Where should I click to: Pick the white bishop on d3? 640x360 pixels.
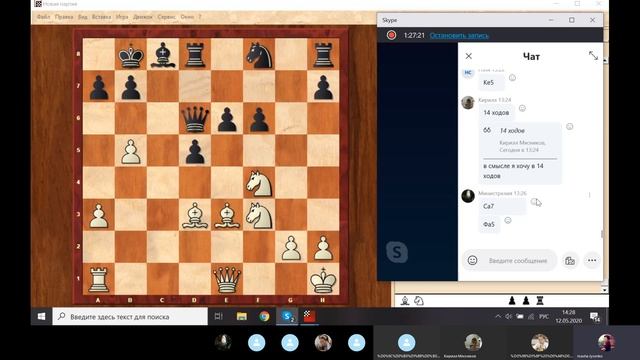(x=195, y=215)
